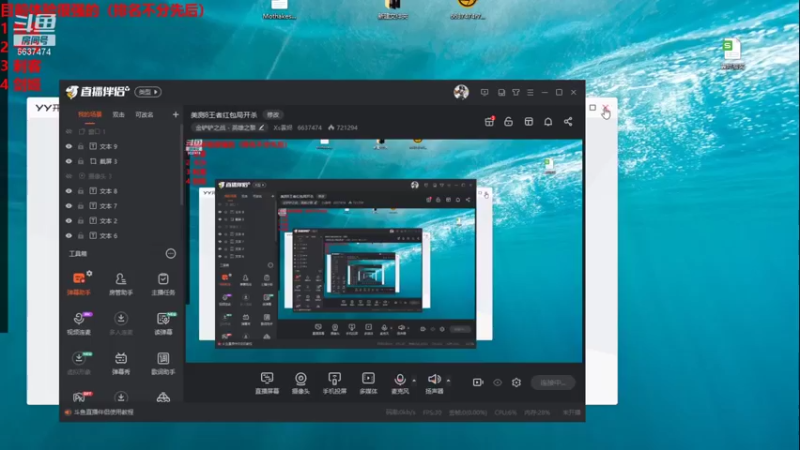The width and height of the screenshot is (800, 450).
Task: Add a 直播屏幕 screen capture source
Action: pos(267,383)
